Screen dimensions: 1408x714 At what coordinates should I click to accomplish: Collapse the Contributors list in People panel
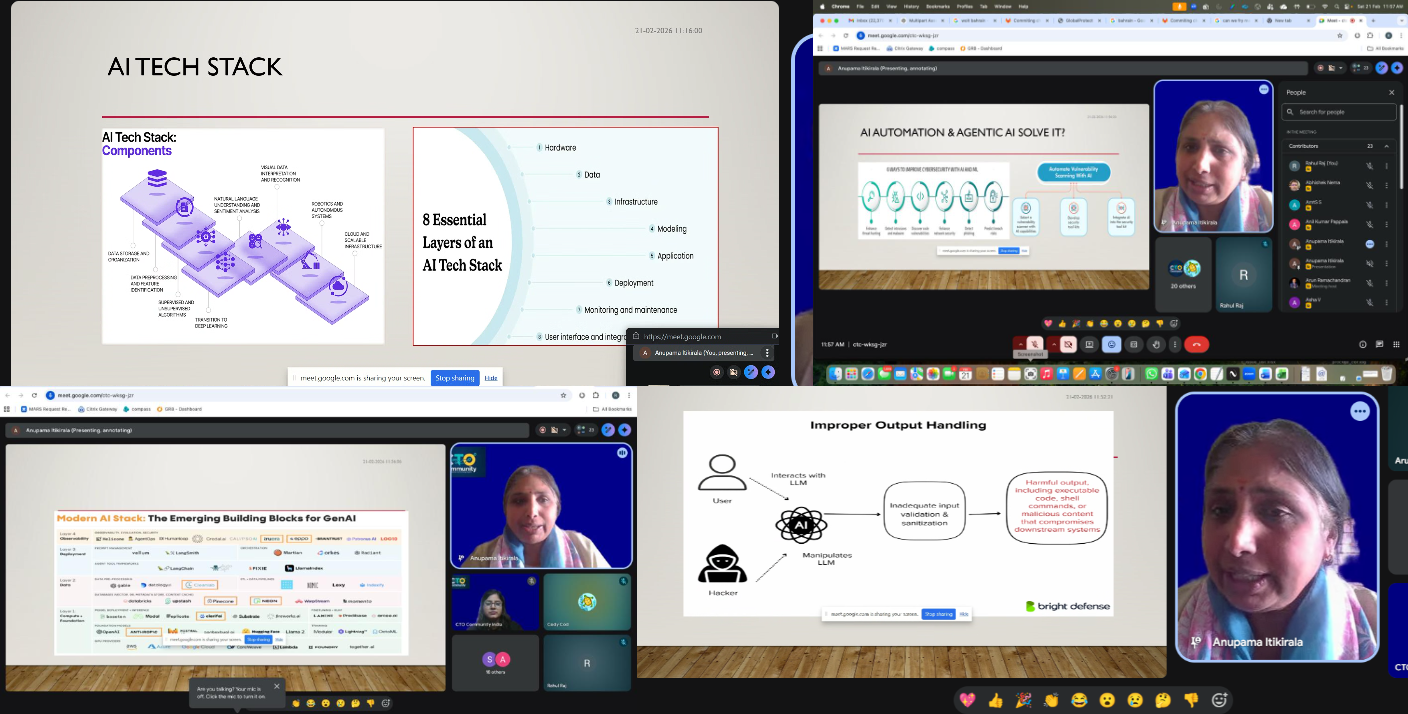tap(1386, 146)
